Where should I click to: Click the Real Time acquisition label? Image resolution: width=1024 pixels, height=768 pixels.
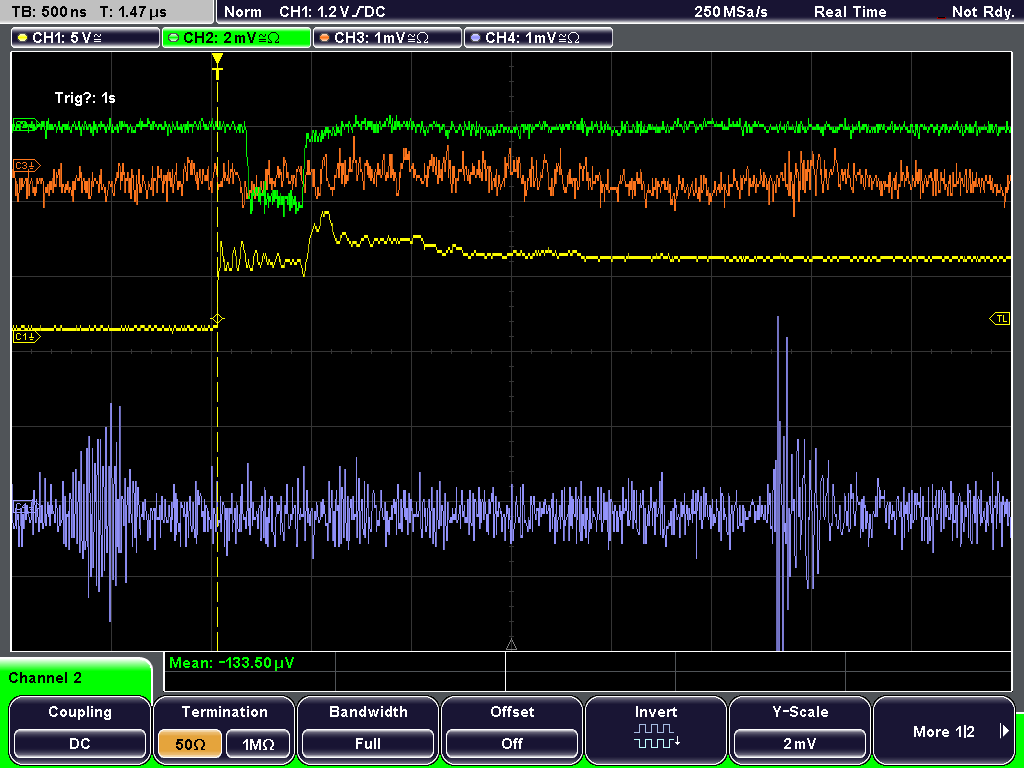[850, 12]
